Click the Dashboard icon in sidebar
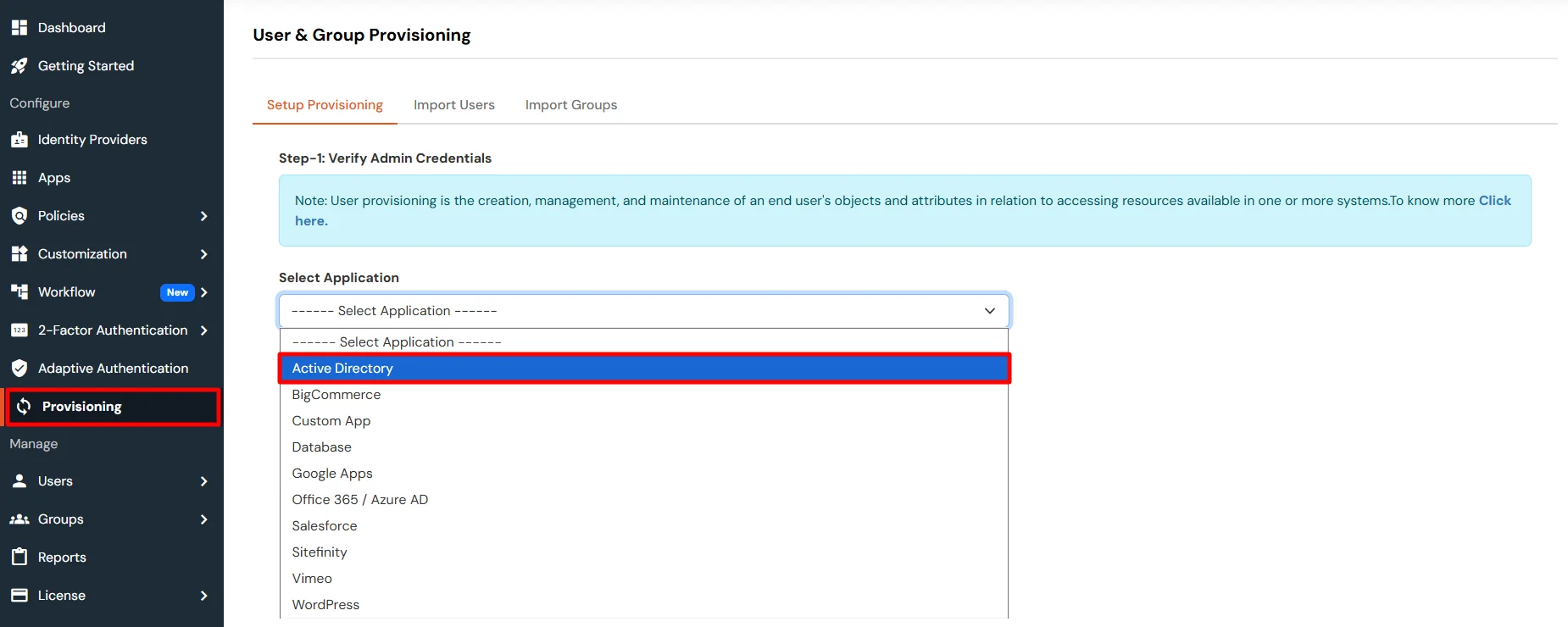Screen dimensions: 1568x627 [19, 28]
